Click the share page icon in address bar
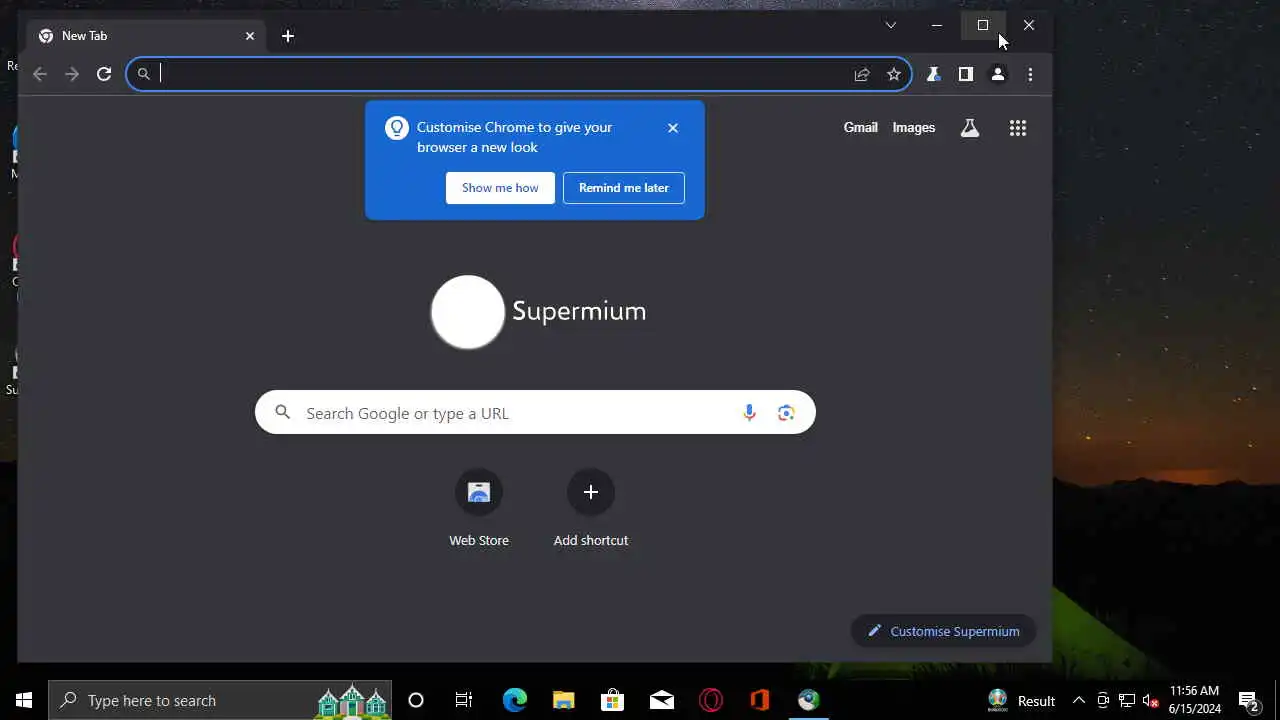Image resolution: width=1280 pixels, height=720 pixels. coord(862,74)
